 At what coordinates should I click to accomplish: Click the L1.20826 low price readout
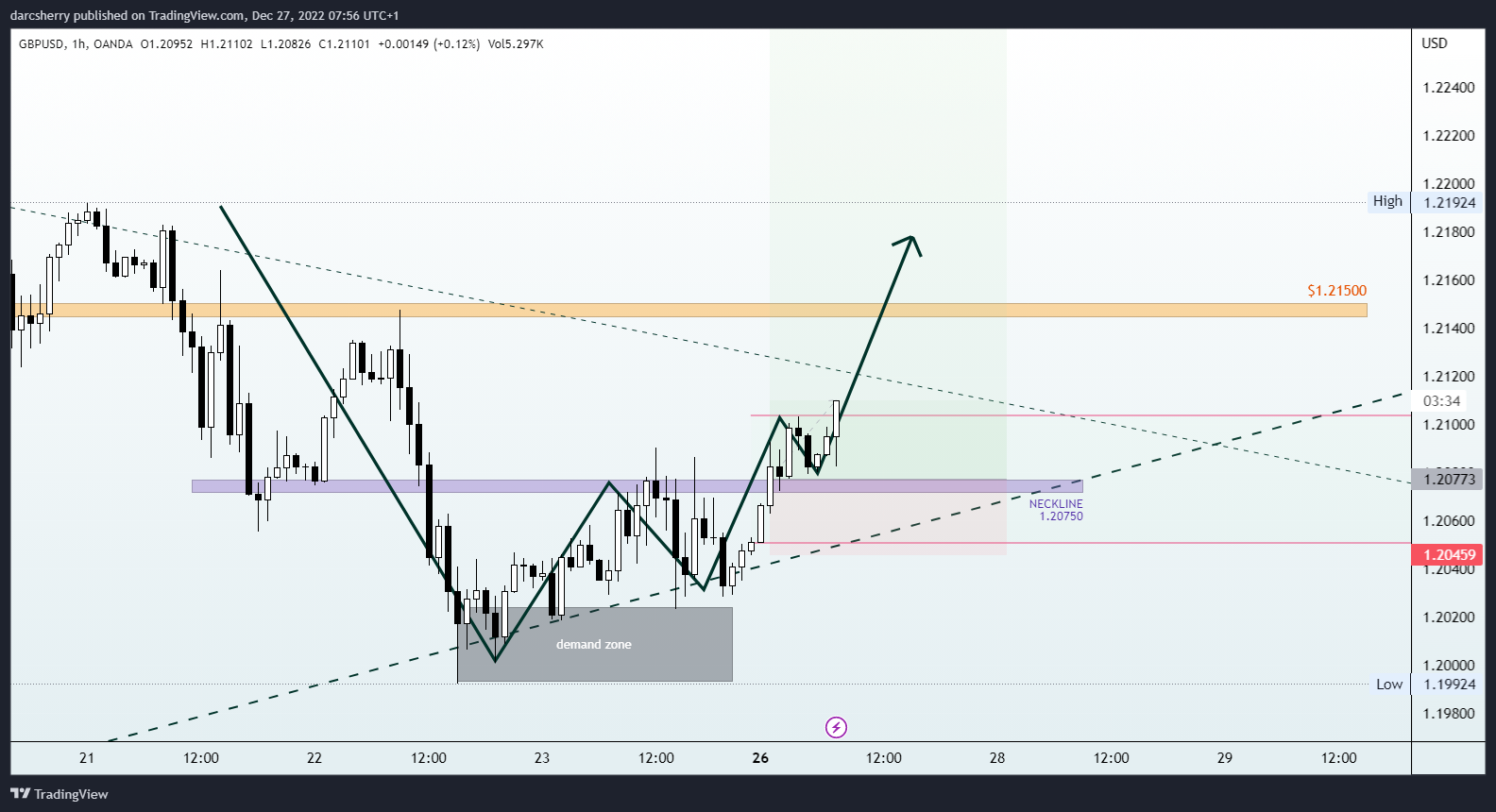pyautogui.click(x=285, y=44)
